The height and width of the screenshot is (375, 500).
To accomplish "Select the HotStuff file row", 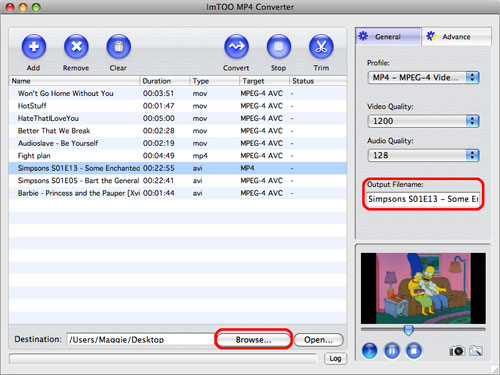I will (178, 106).
